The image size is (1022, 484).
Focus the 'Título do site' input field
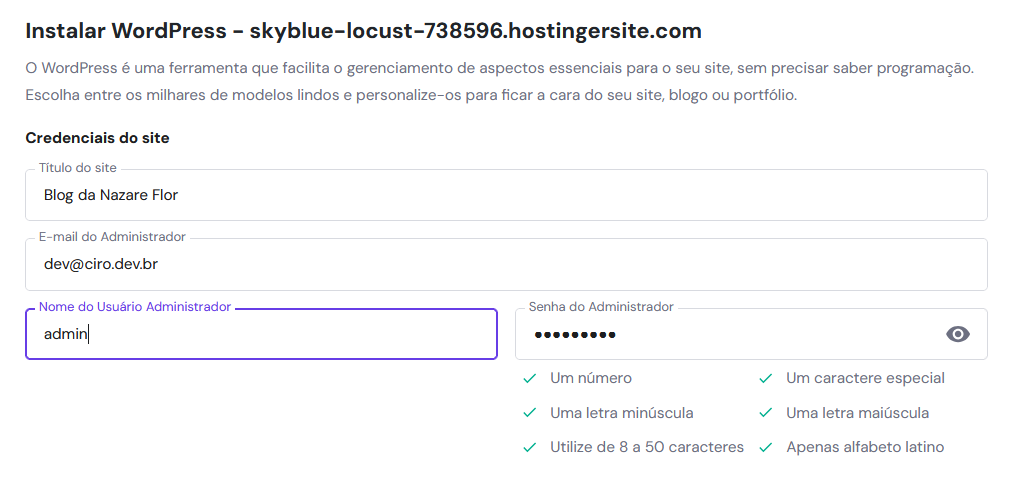pos(506,195)
